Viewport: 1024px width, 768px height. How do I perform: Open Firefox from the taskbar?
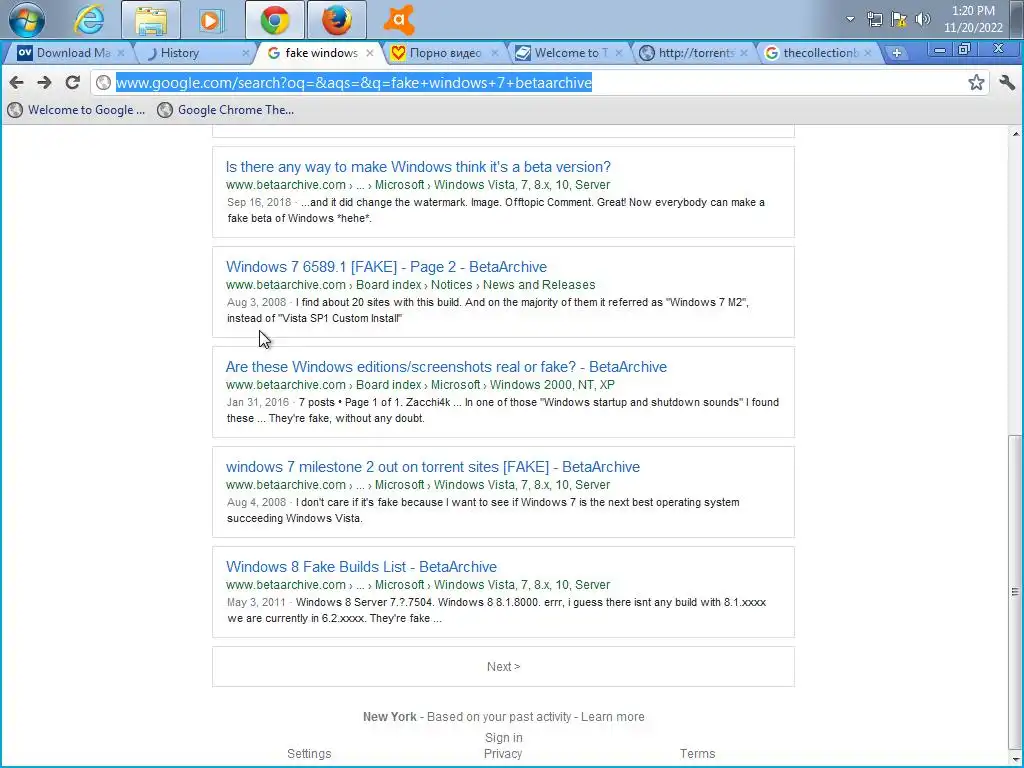(x=336, y=20)
